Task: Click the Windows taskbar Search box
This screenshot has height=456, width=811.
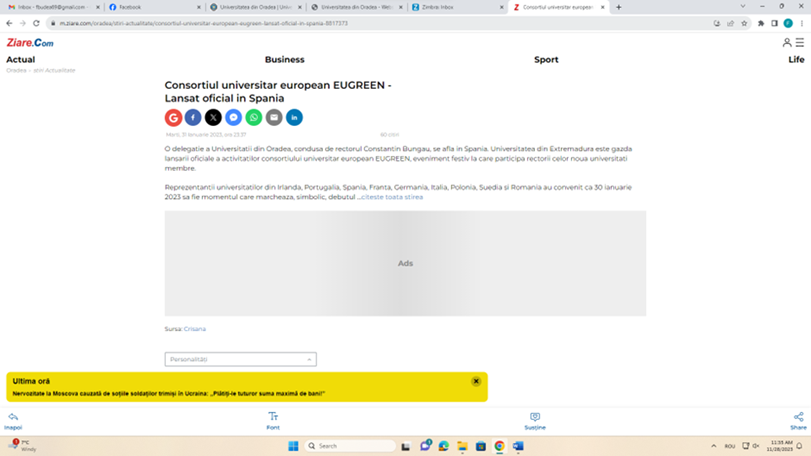Action: click(350, 446)
